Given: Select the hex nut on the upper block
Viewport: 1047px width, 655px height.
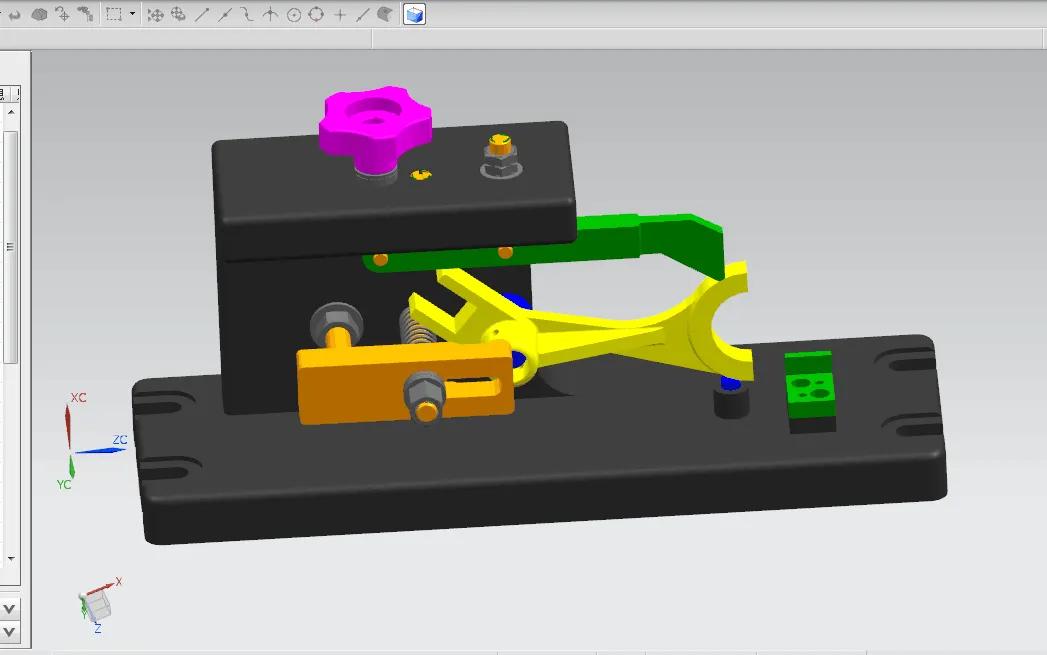Looking at the screenshot, I should [x=501, y=162].
